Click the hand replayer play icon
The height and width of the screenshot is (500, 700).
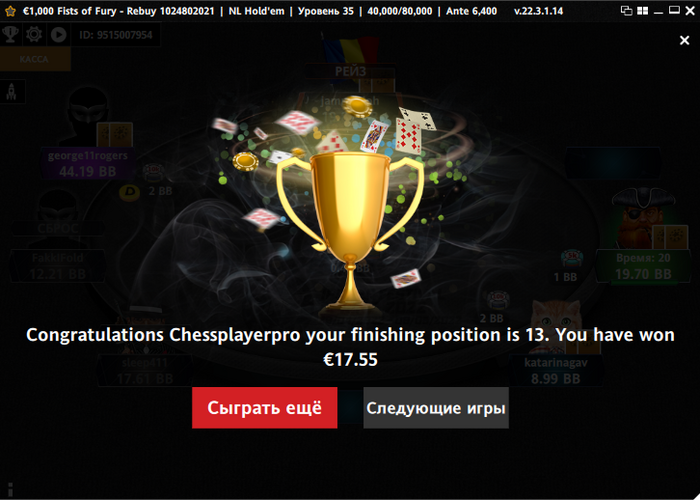[x=58, y=34]
